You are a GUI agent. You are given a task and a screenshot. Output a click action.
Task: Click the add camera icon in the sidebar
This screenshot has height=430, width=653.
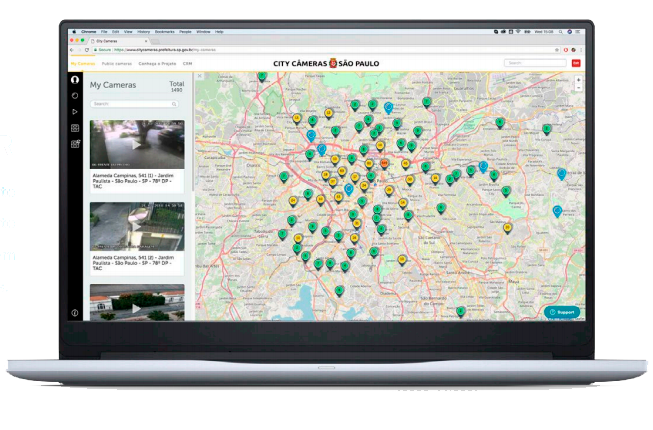click(x=75, y=145)
